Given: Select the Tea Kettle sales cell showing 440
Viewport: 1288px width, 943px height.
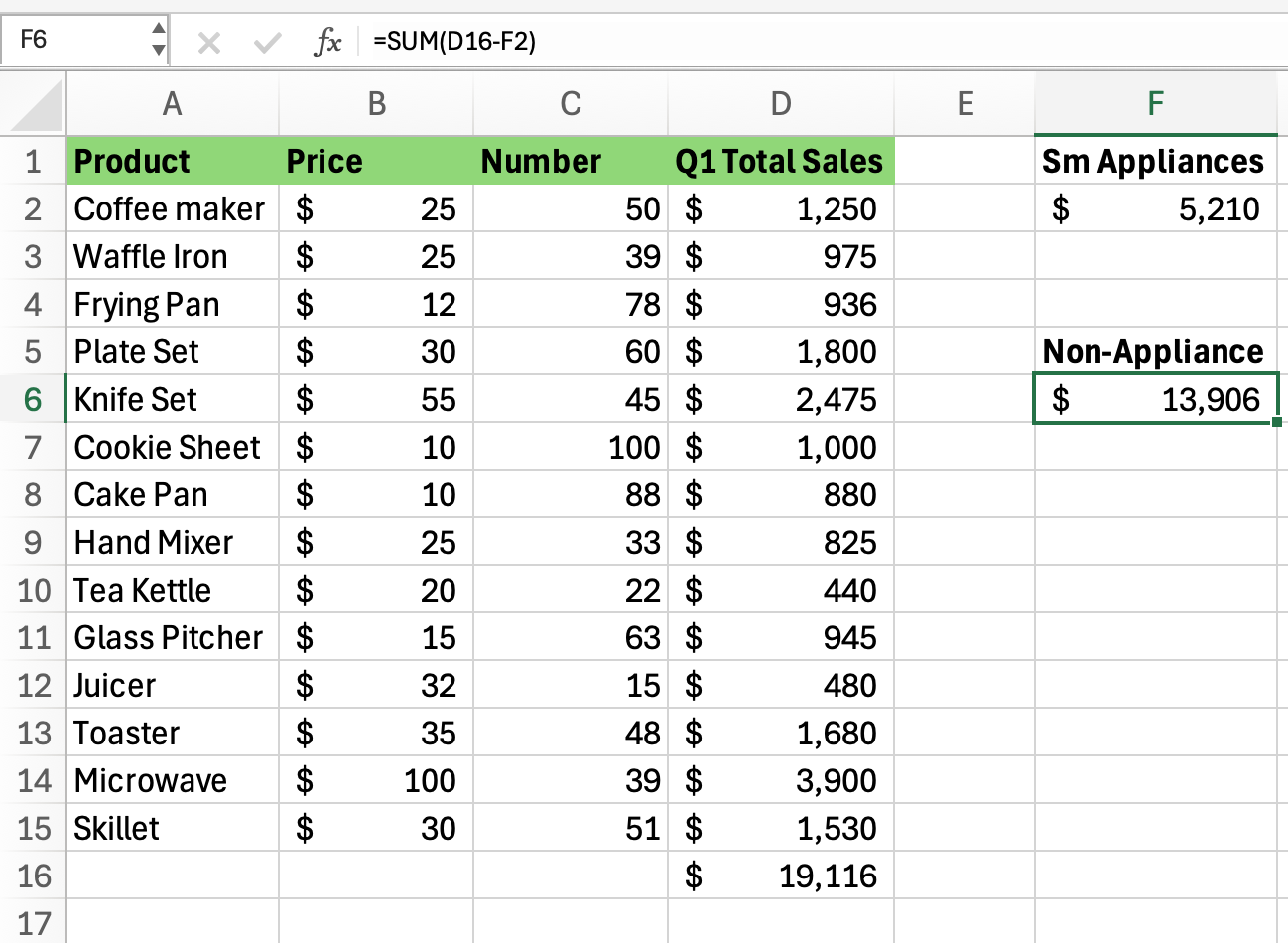Looking at the screenshot, I should coord(781,590).
